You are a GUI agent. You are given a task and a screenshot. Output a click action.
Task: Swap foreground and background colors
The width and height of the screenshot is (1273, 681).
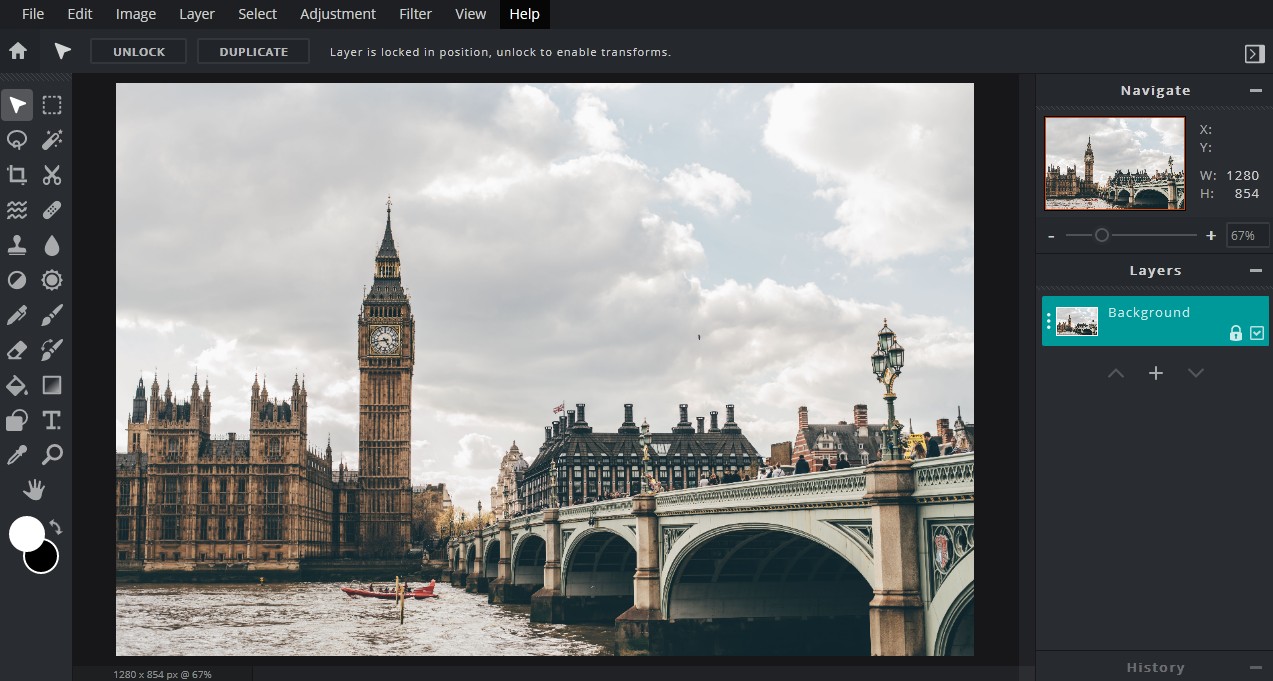pyautogui.click(x=56, y=527)
